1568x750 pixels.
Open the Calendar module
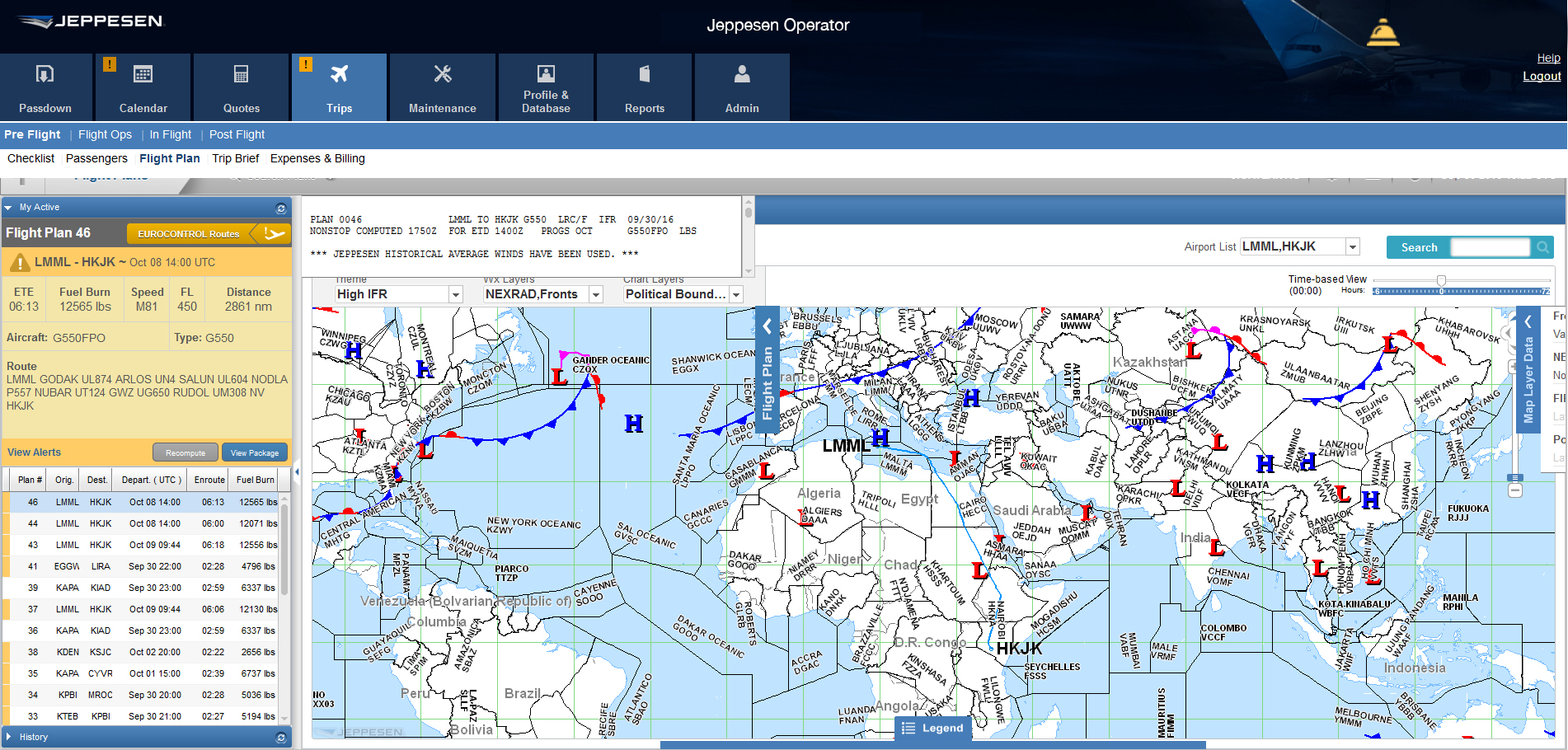click(x=143, y=87)
